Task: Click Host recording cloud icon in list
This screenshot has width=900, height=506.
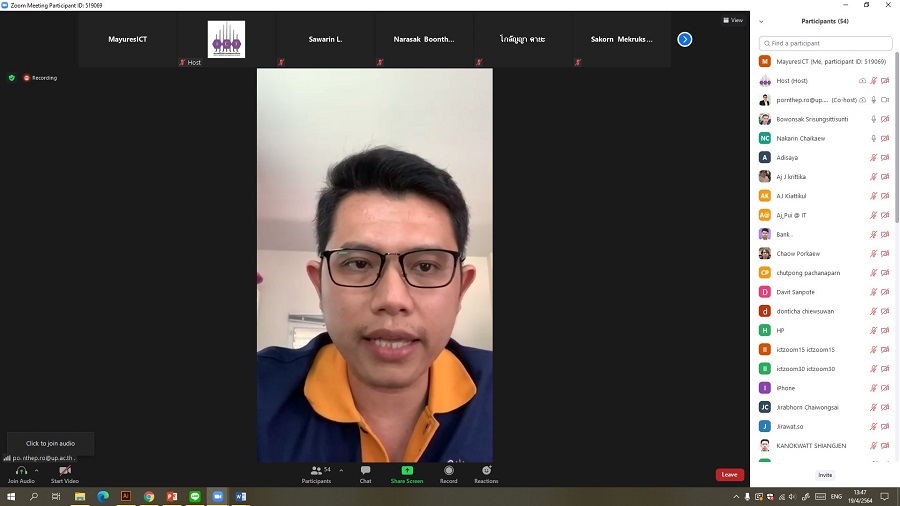Action: (862, 81)
